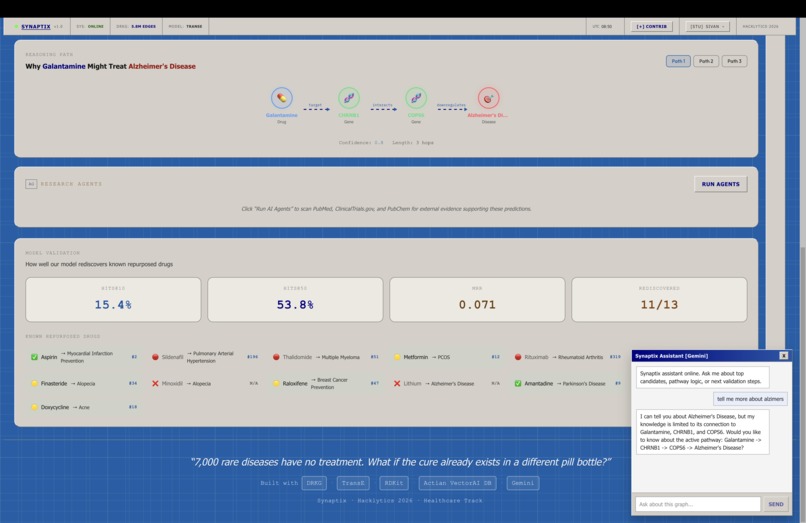Click the 'interacts' edge label
Screen dimensions: 806x523
click(x=382, y=105)
